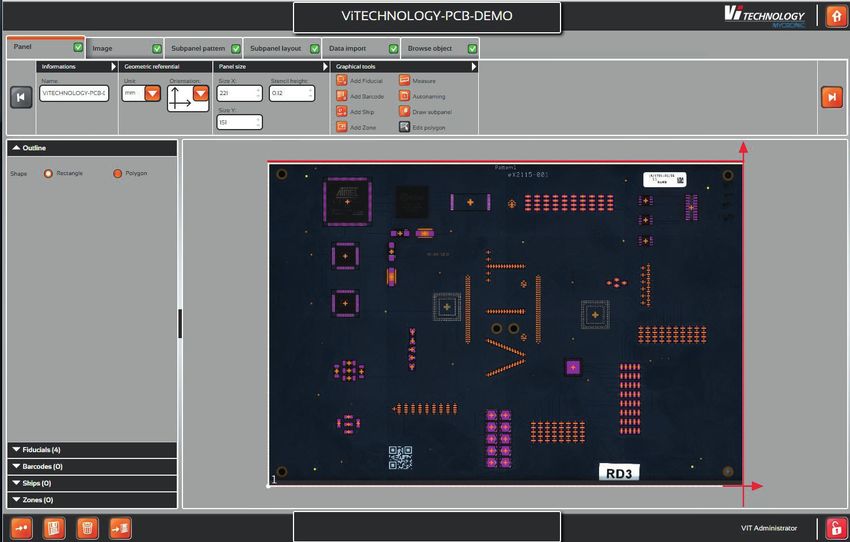Click the "VIT Administrator" user label
Screen dimensions: 850x542
[769, 528]
